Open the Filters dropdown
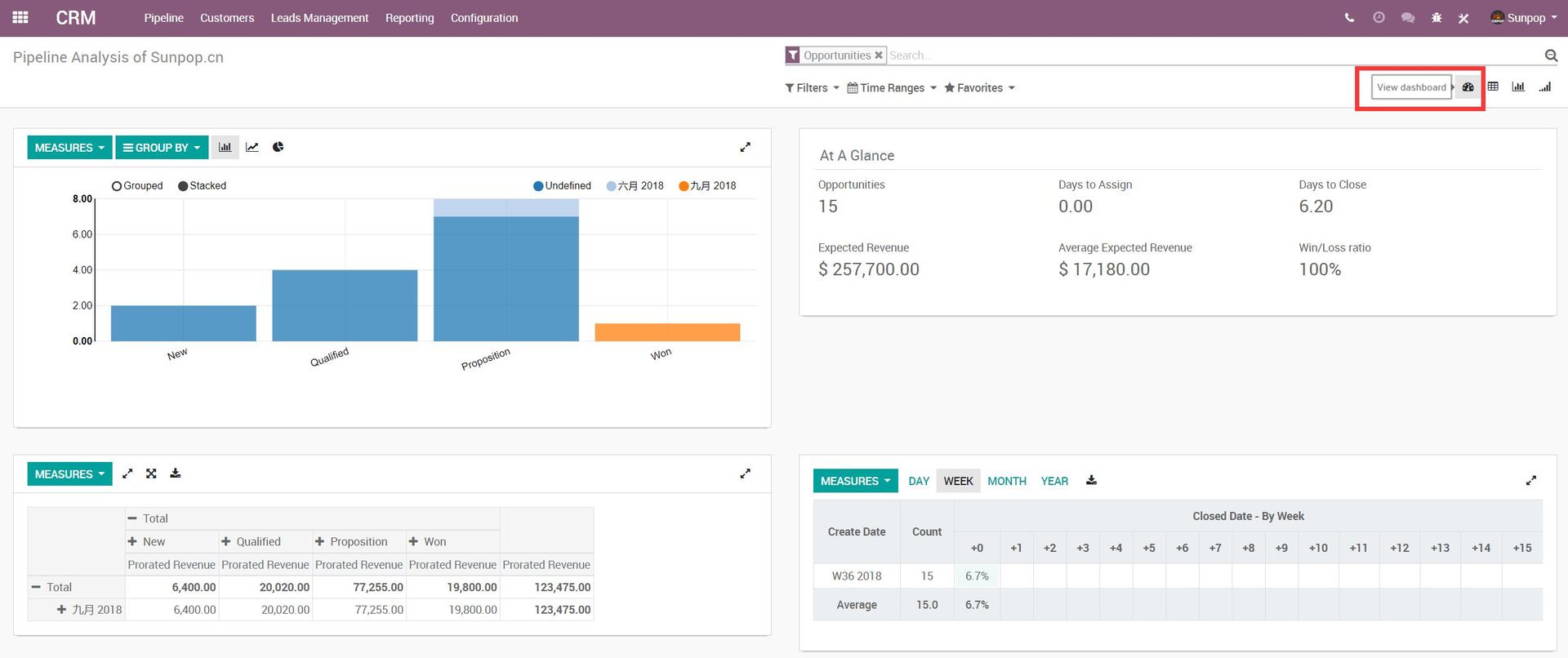The image size is (1568, 658). [812, 88]
